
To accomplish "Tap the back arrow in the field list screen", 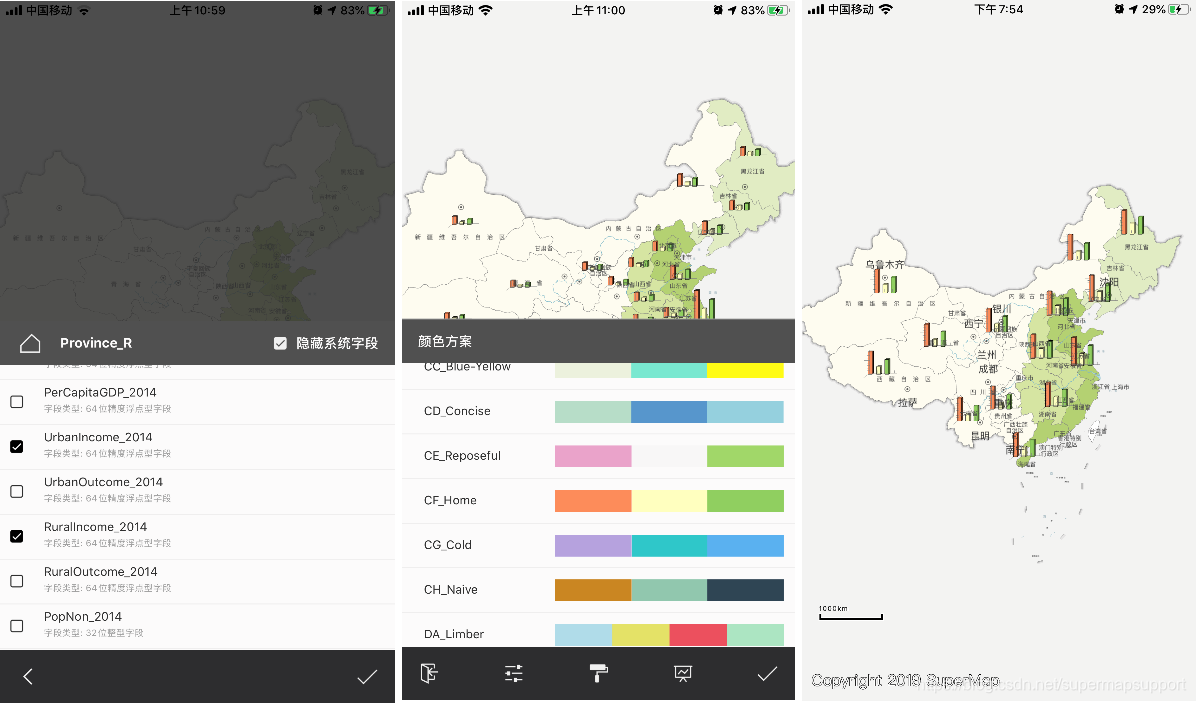I will (28, 676).
